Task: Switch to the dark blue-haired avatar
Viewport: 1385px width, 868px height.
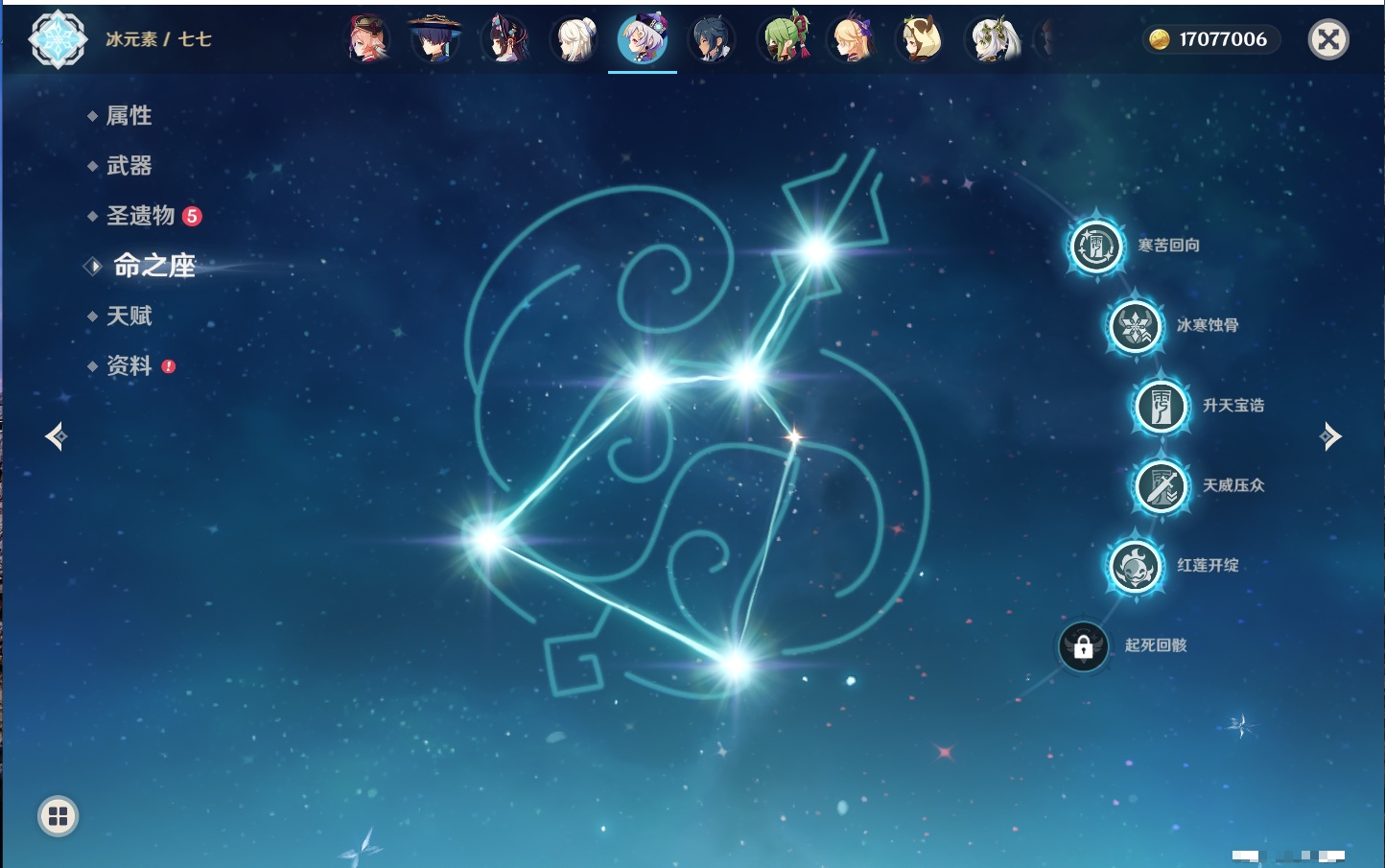Action: [712, 39]
